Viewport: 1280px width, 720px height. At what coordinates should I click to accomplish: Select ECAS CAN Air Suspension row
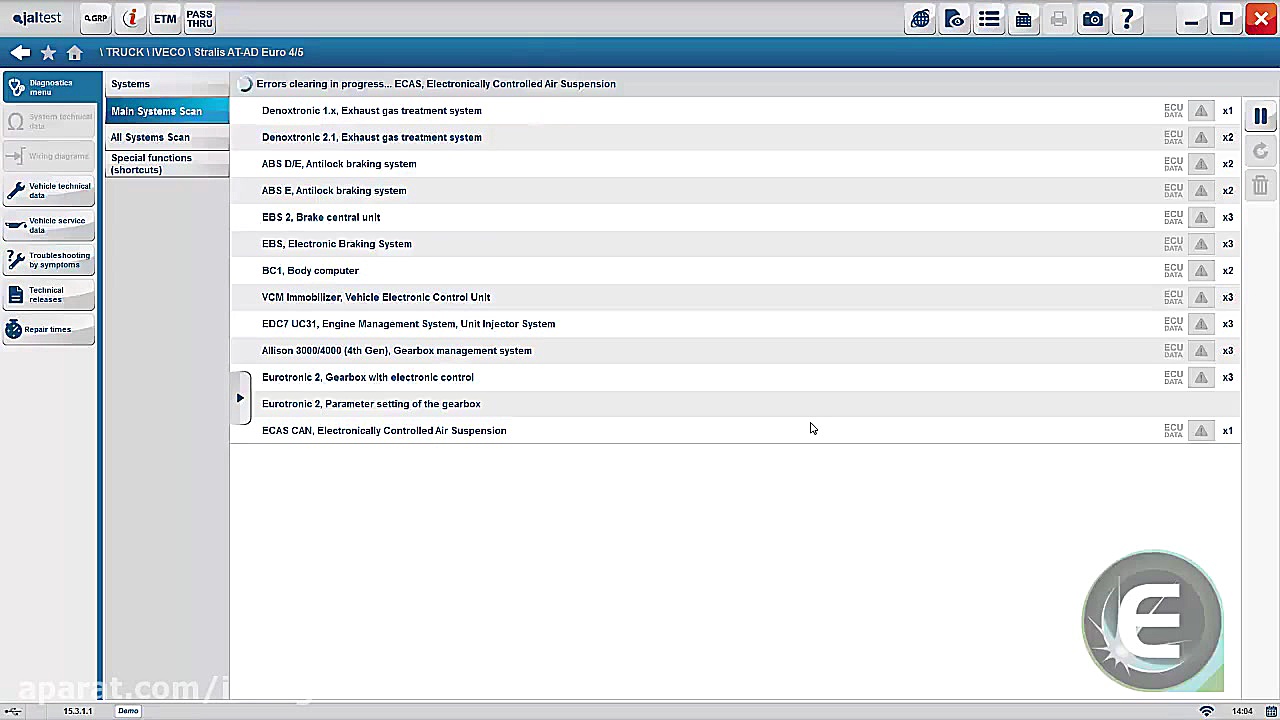click(735, 430)
